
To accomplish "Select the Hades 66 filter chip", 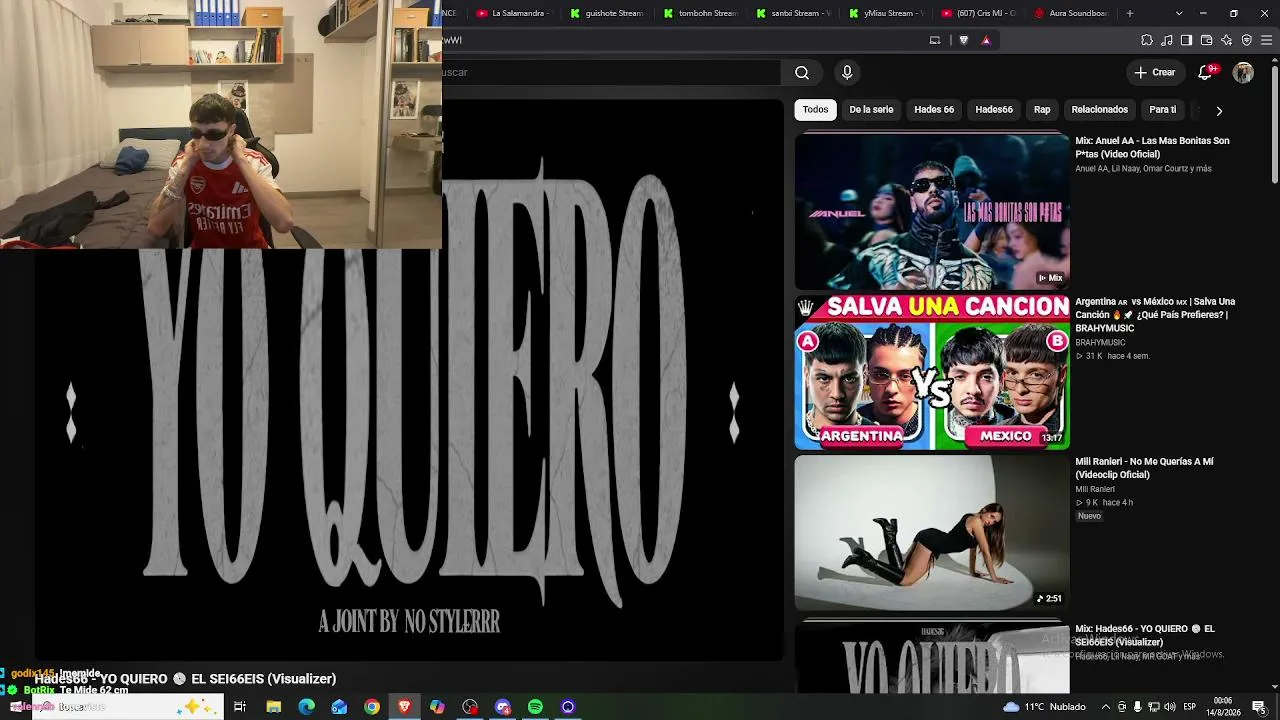I will click(934, 110).
